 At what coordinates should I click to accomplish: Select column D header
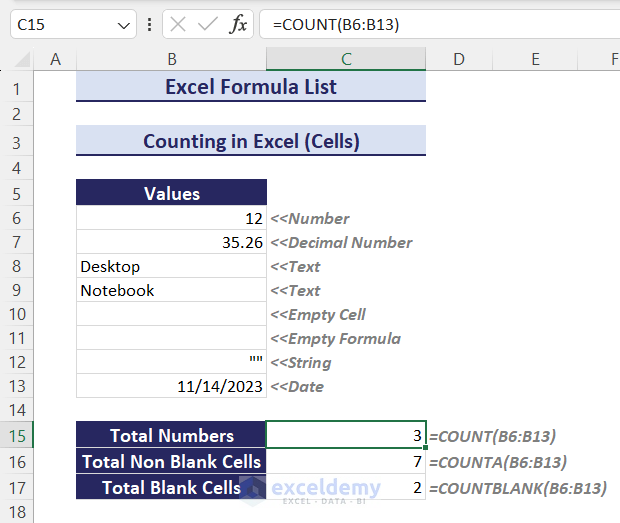point(459,59)
